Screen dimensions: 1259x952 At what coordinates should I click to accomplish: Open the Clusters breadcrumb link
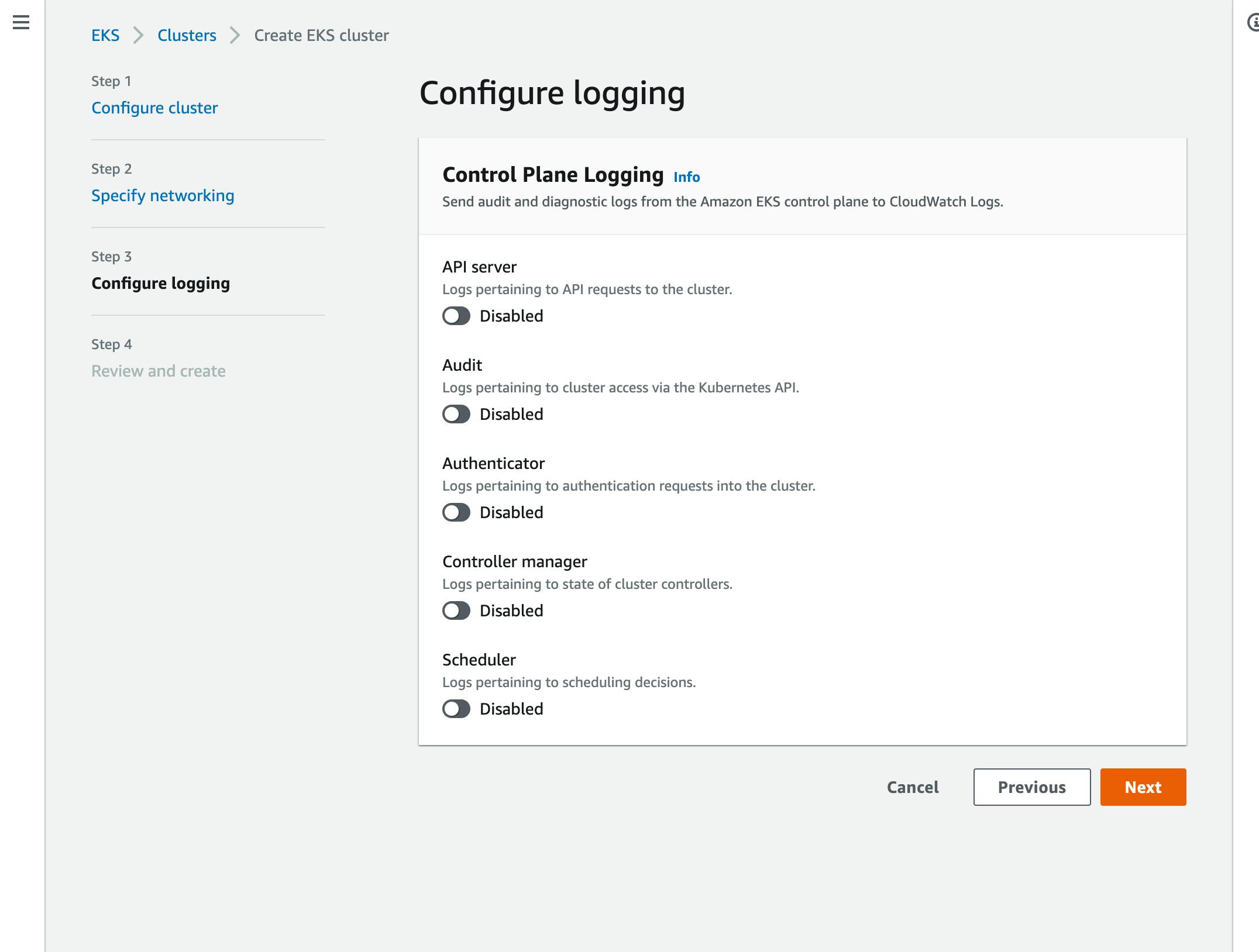coord(187,35)
